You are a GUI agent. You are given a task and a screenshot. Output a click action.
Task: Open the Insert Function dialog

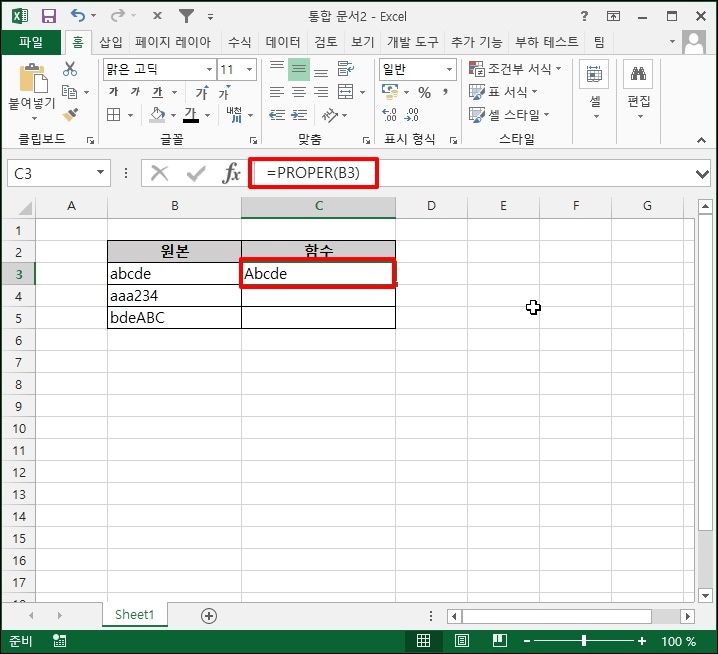point(231,173)
